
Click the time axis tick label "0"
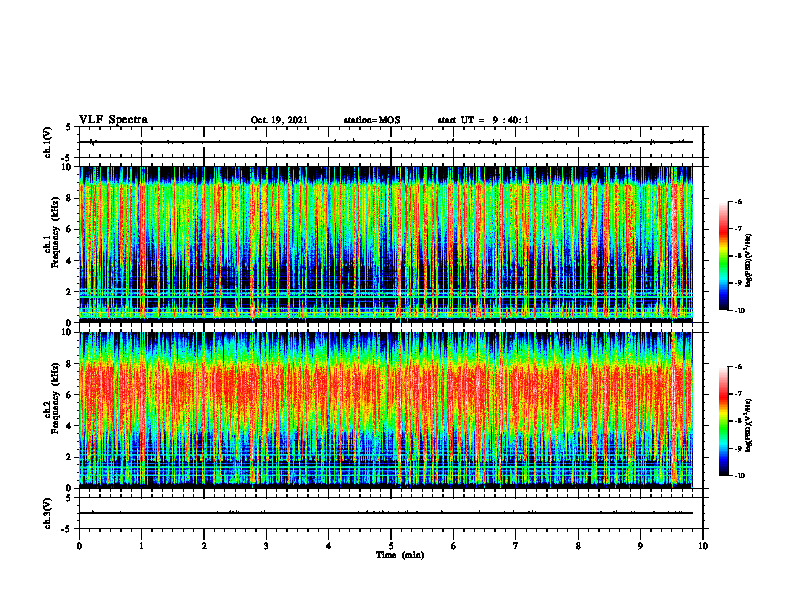[x=79, y=546]
